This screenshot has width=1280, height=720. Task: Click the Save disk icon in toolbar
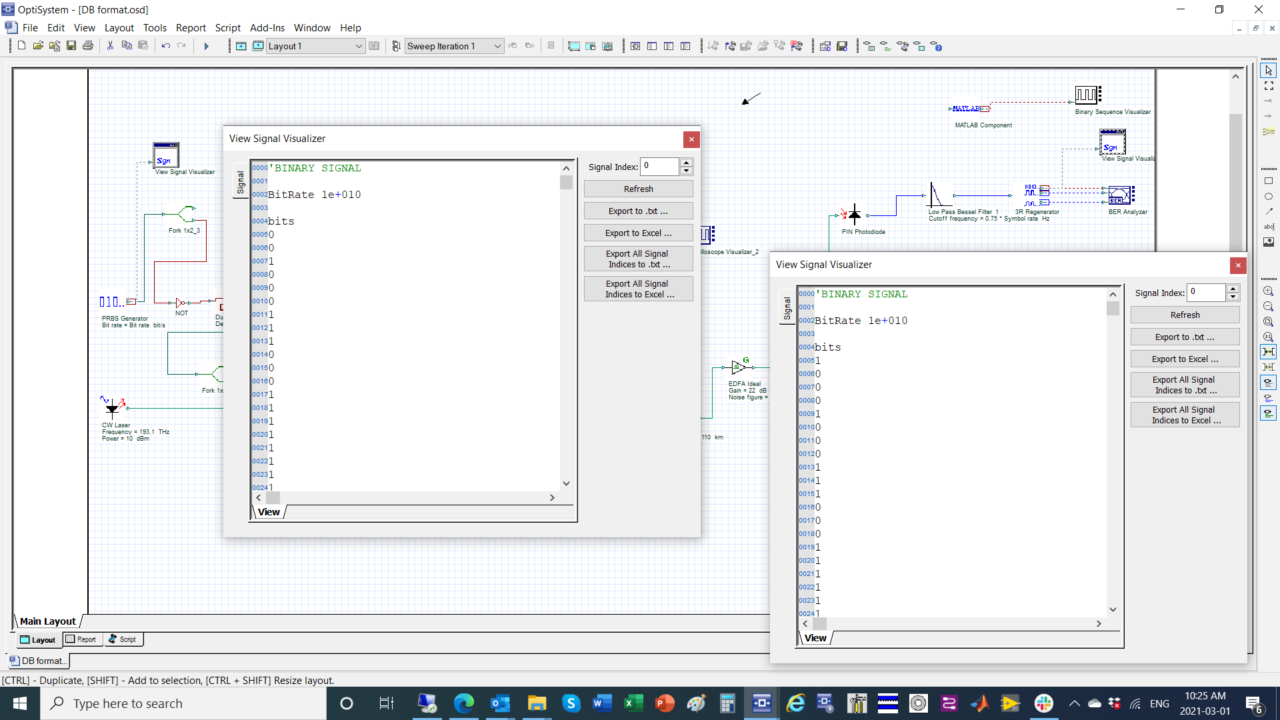71,46
